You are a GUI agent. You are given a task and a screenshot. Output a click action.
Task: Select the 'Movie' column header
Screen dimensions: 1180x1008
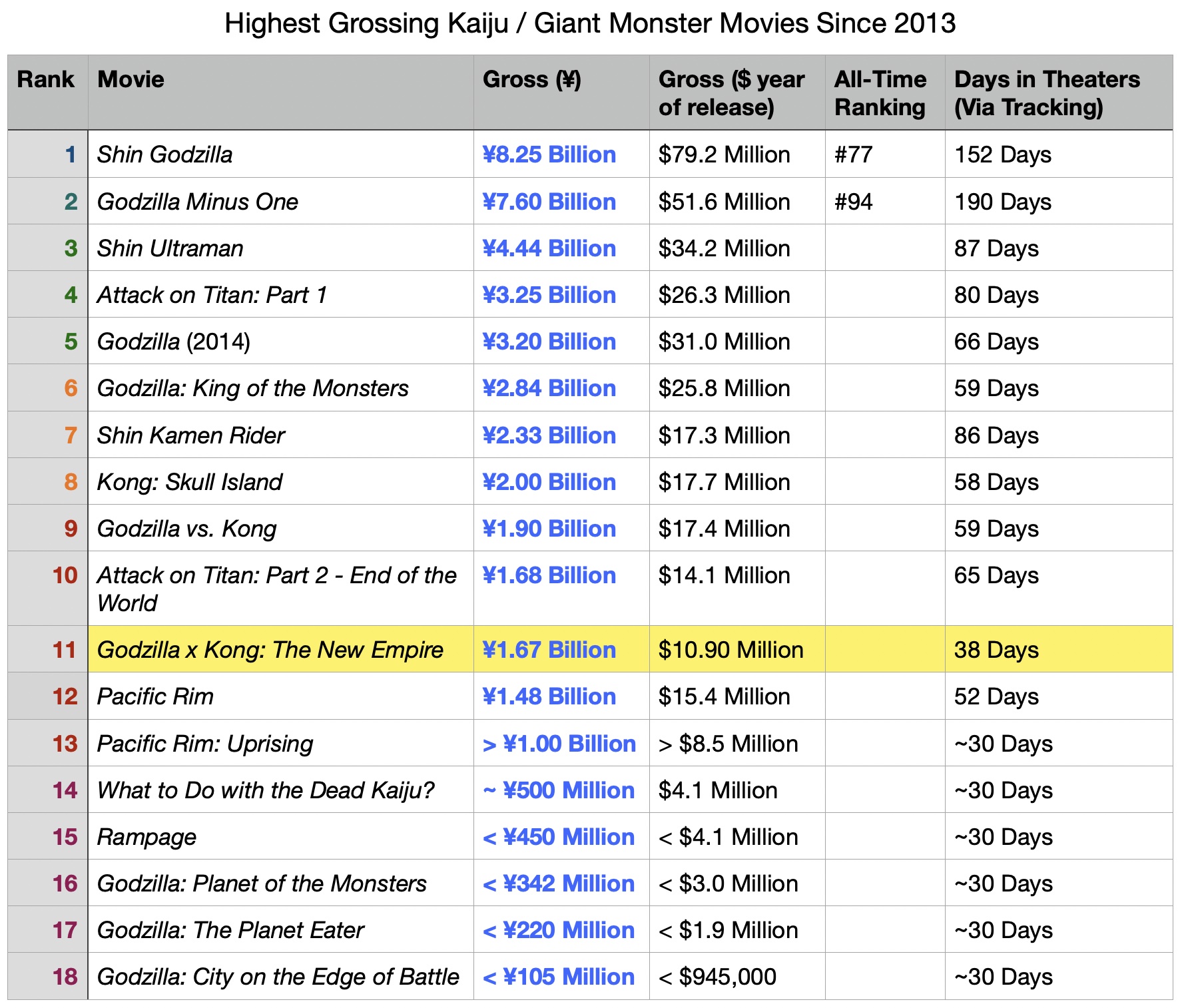[x=280, y=93]
